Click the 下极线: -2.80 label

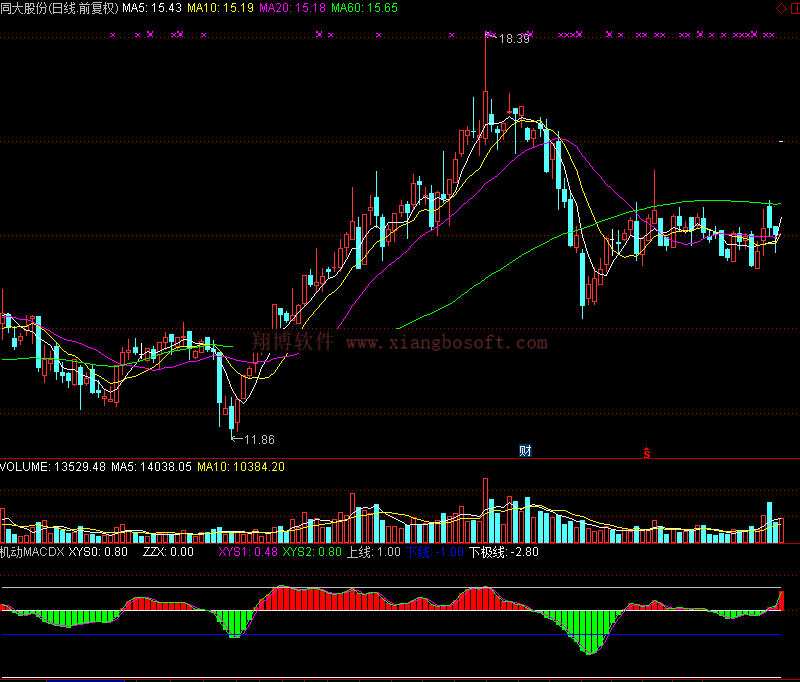tap(504, 552)
